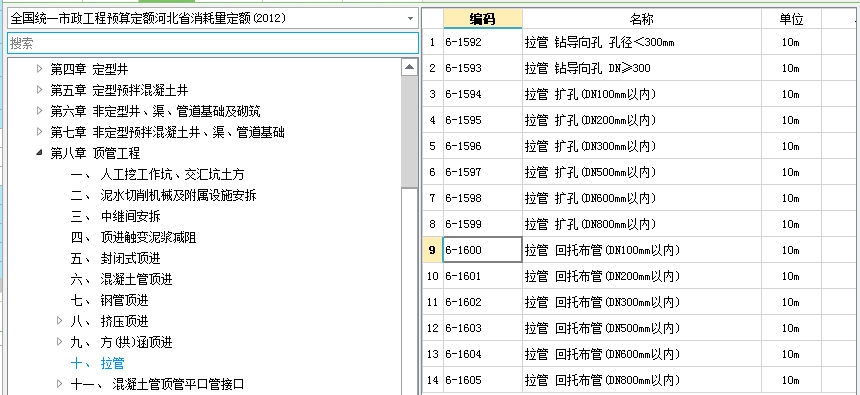Open 八、挤压顶进 section
Screen dimensions: 860x395
point(109,321)
